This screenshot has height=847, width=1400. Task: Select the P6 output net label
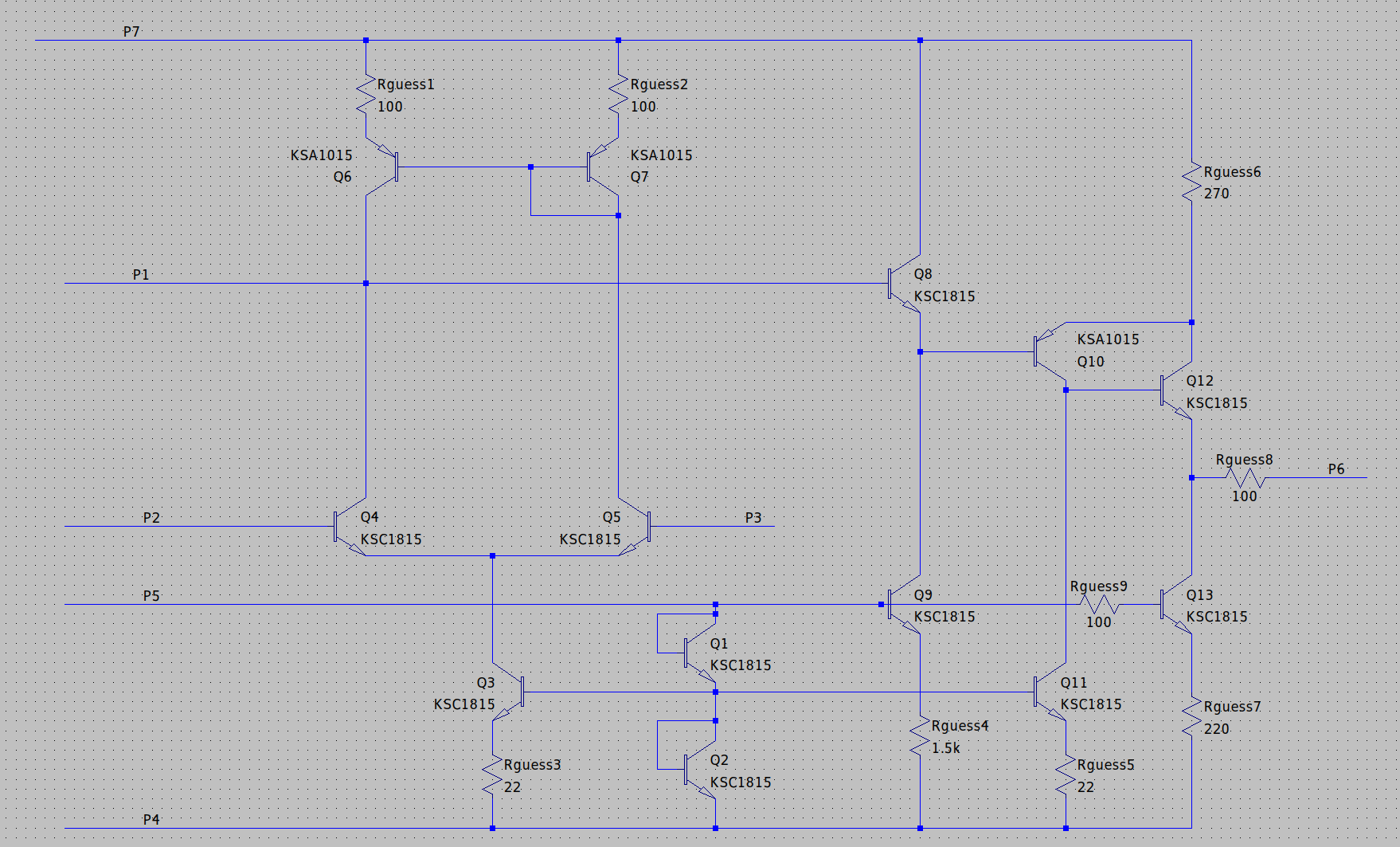point(1336,469)
